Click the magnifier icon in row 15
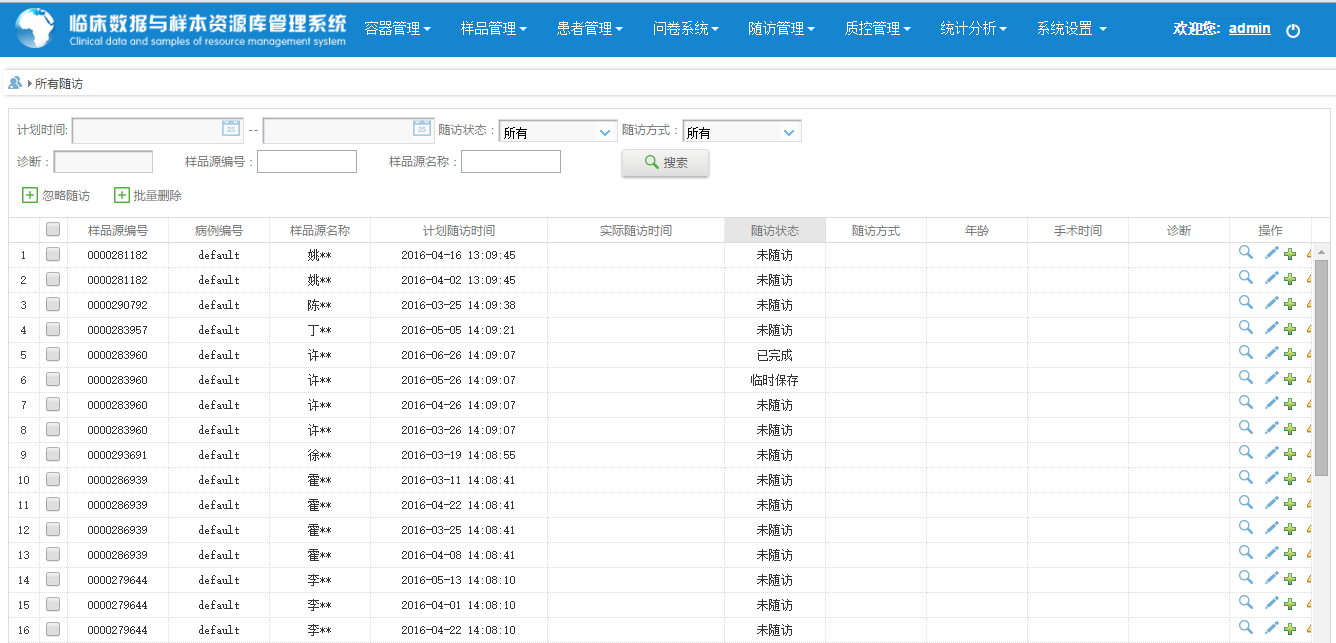The image size is (1336, 643). 1246,602
